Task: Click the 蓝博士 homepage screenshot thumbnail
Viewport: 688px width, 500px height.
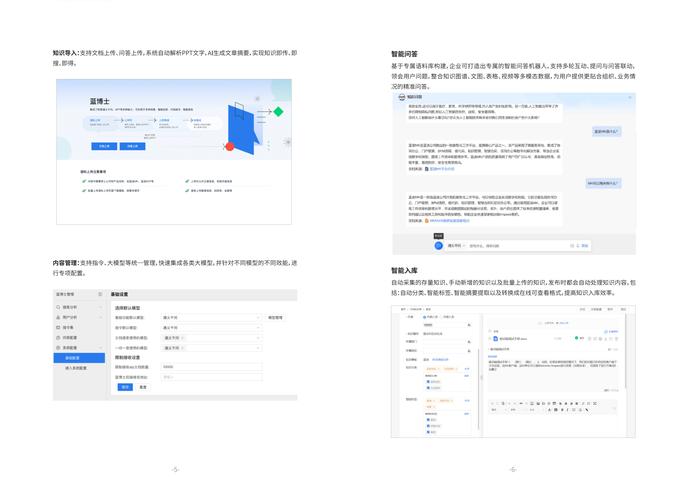Action: pyautogui.click(x=174, y=151)
